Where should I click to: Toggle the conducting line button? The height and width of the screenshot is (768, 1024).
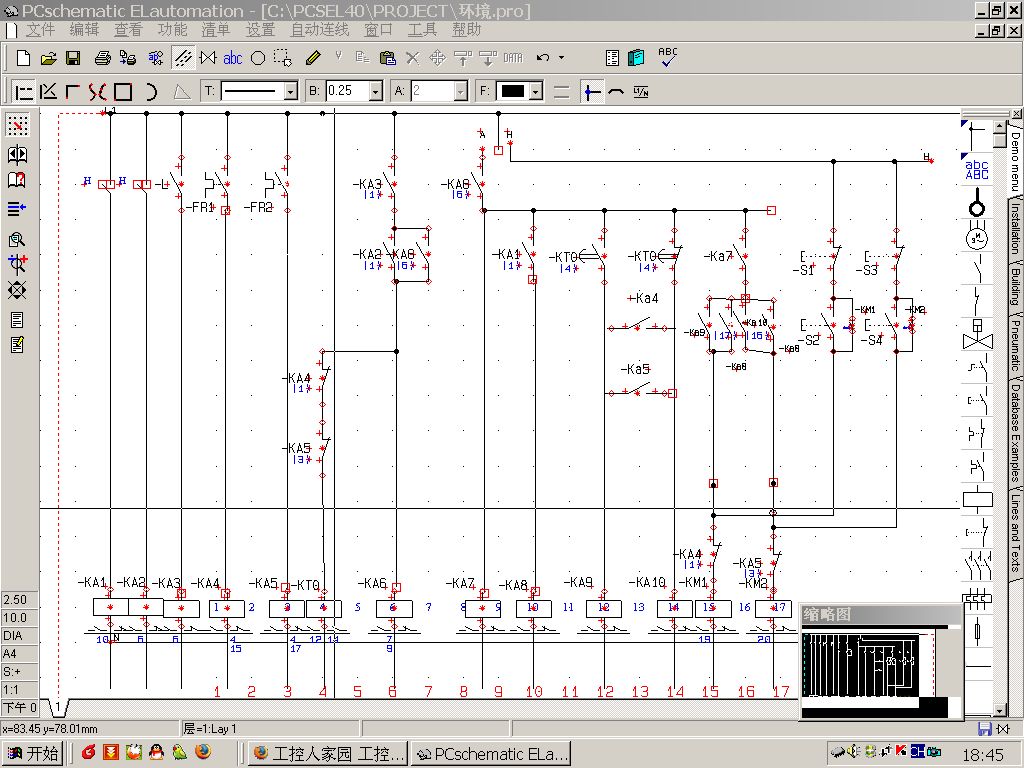(x=593, y=92)
